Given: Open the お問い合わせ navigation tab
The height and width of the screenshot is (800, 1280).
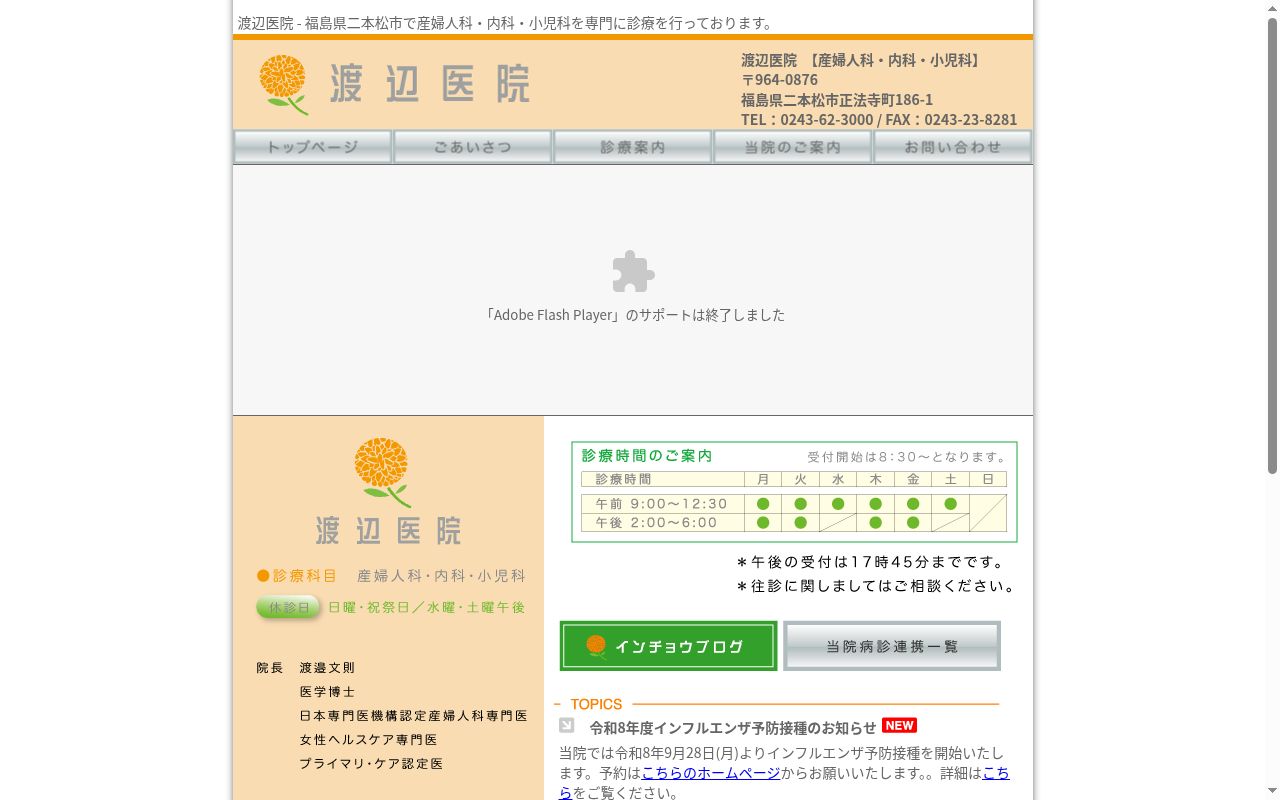Looking at the screenshot, I should coord(953,147).
